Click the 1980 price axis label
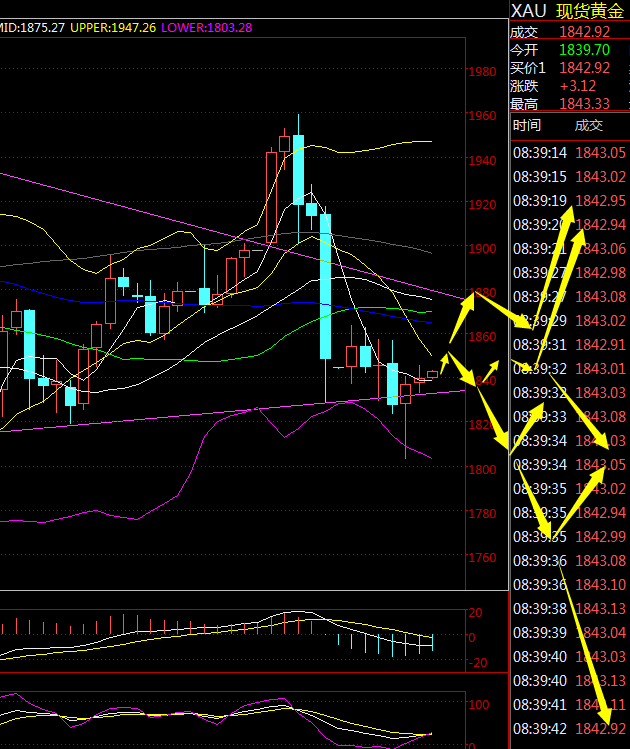 point(482,72)
